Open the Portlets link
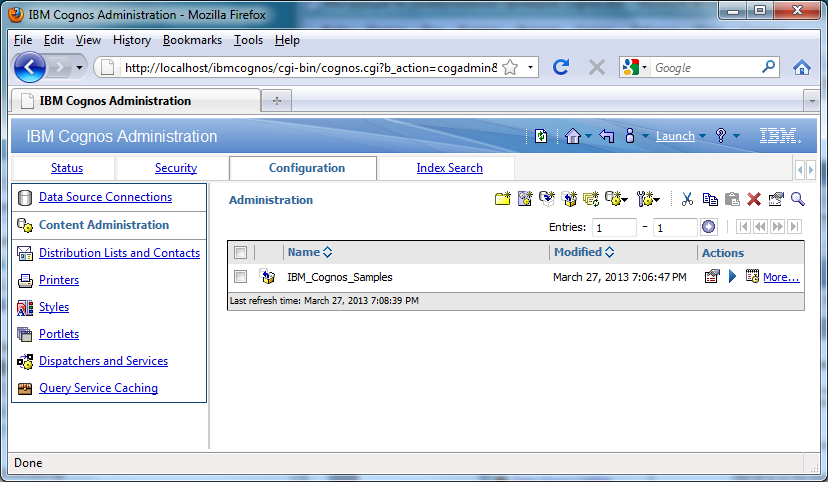This screenshot has height=482, width=828. 59,334
